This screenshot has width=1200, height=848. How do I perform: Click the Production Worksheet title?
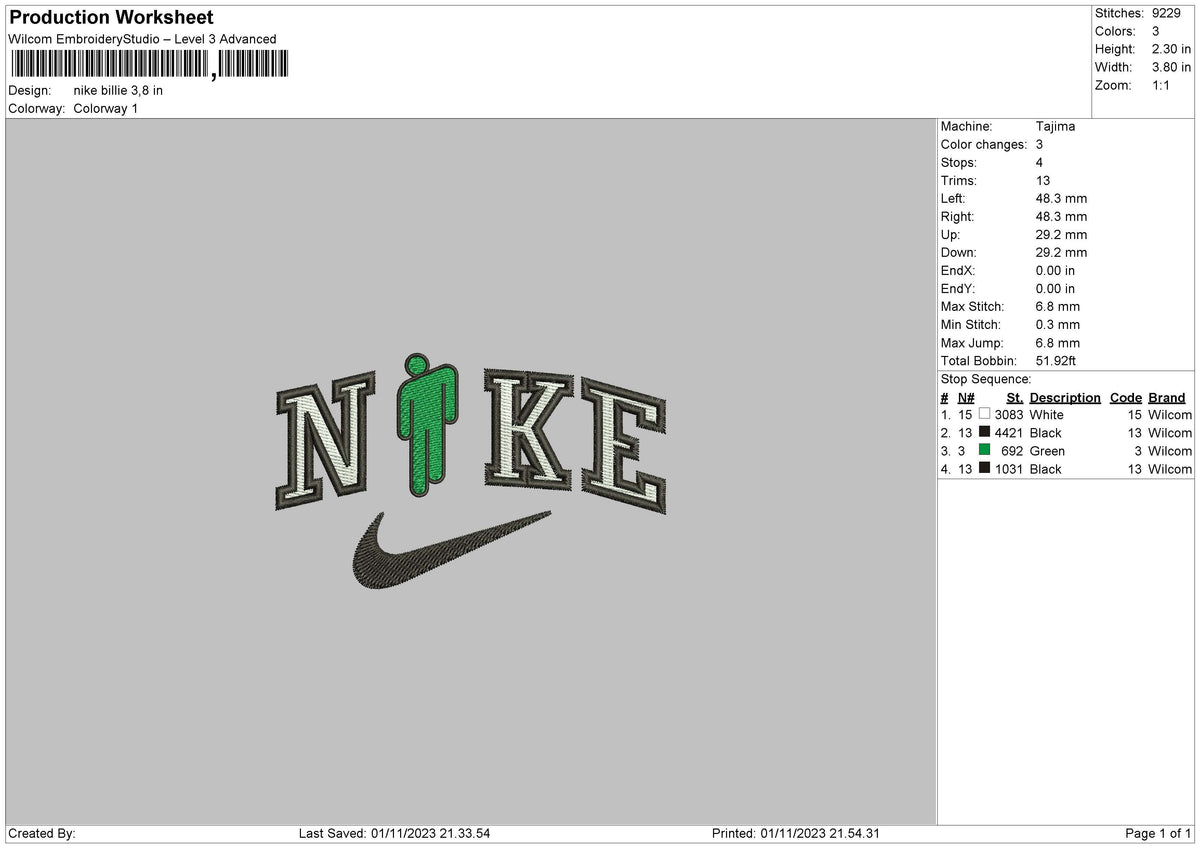click(x=111, y=18)
